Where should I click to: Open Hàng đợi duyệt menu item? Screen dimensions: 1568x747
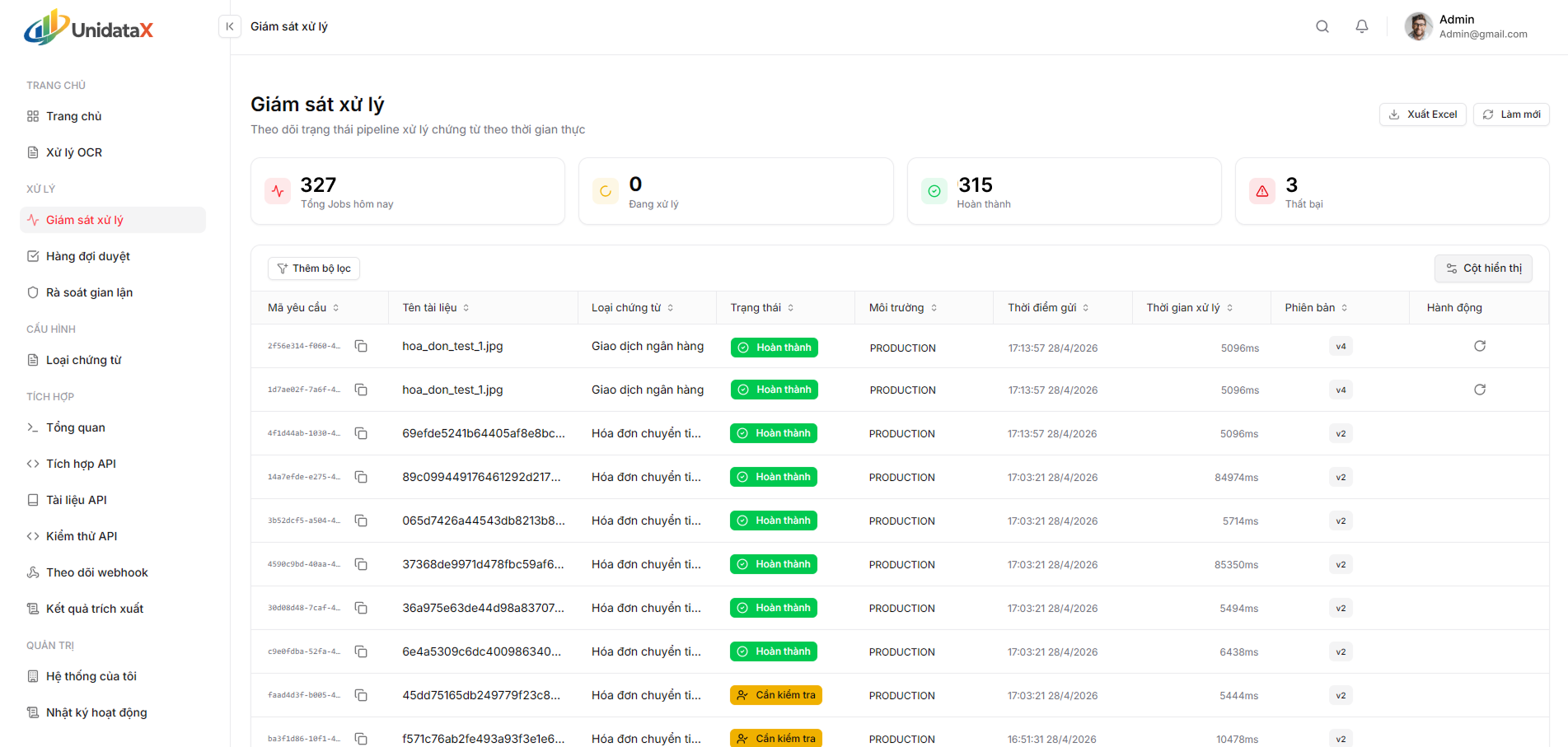[113, 256]
